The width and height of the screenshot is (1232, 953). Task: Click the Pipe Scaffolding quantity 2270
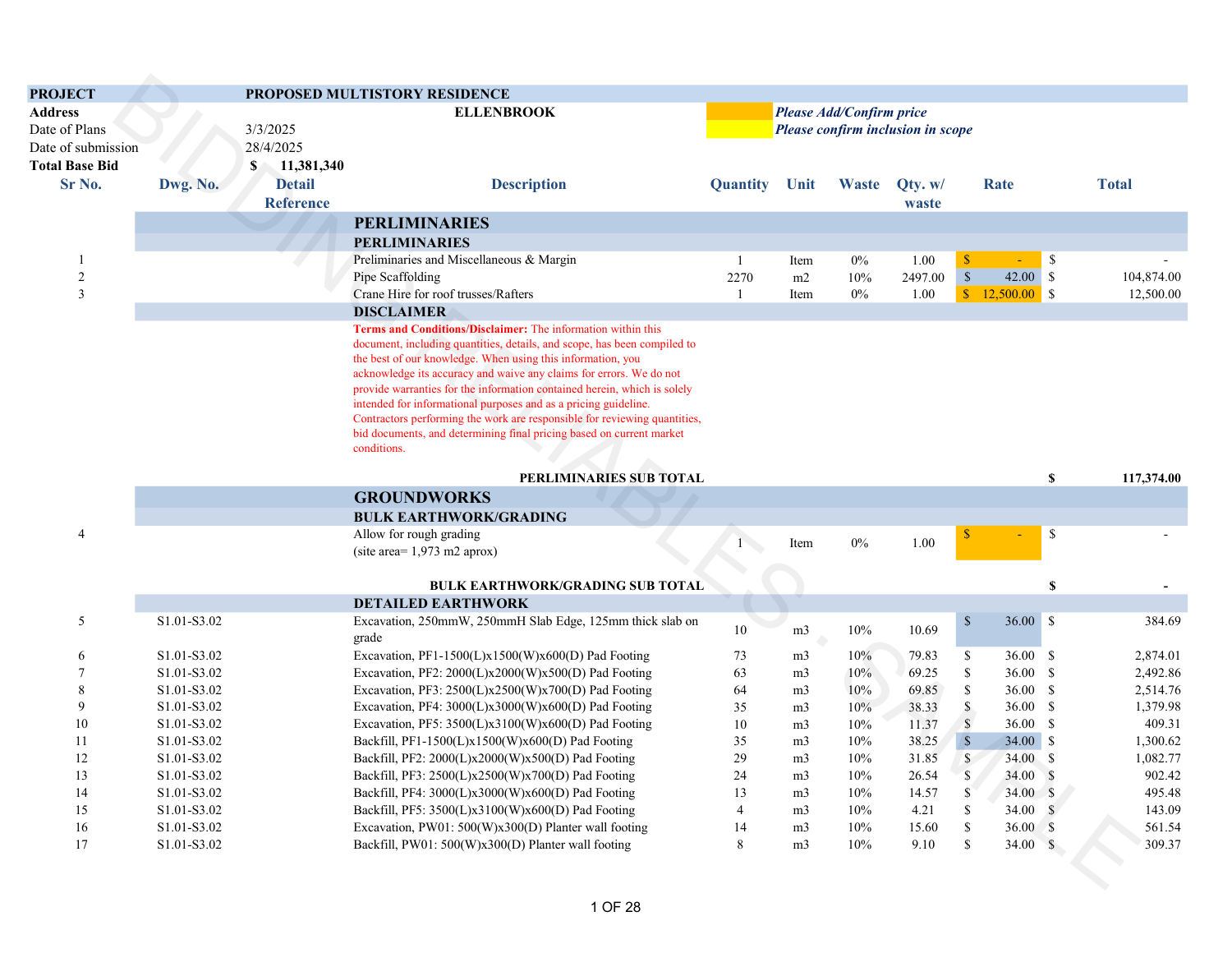coord(739,278)
